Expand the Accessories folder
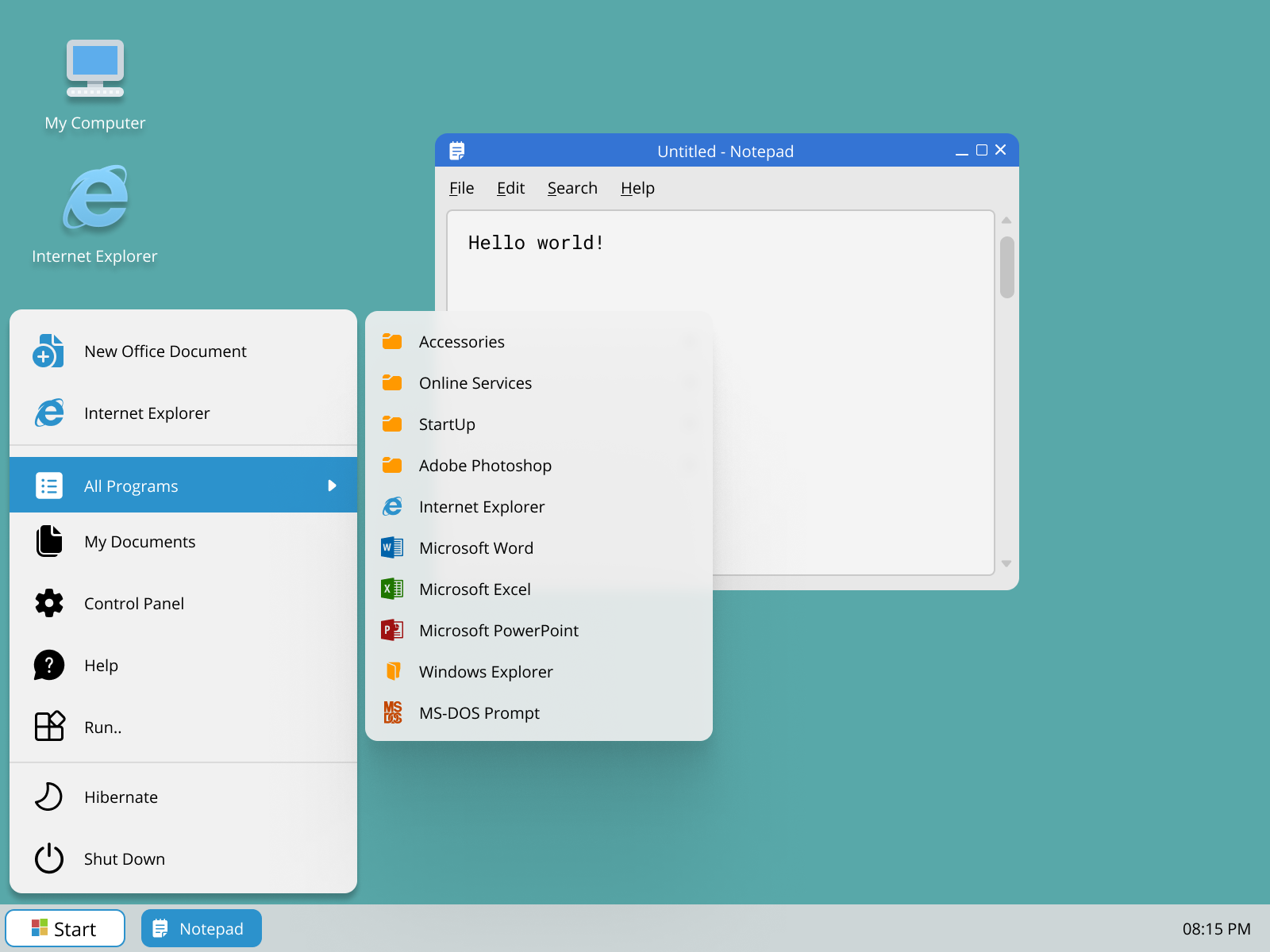The height and width of the screenshot is (952, 1270). coord(461,341)
